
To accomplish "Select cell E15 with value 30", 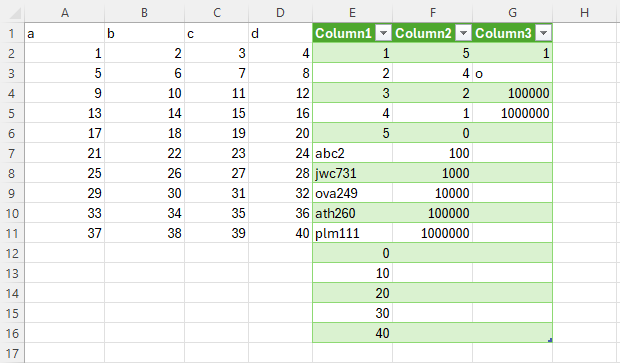I will coord(352,313).
